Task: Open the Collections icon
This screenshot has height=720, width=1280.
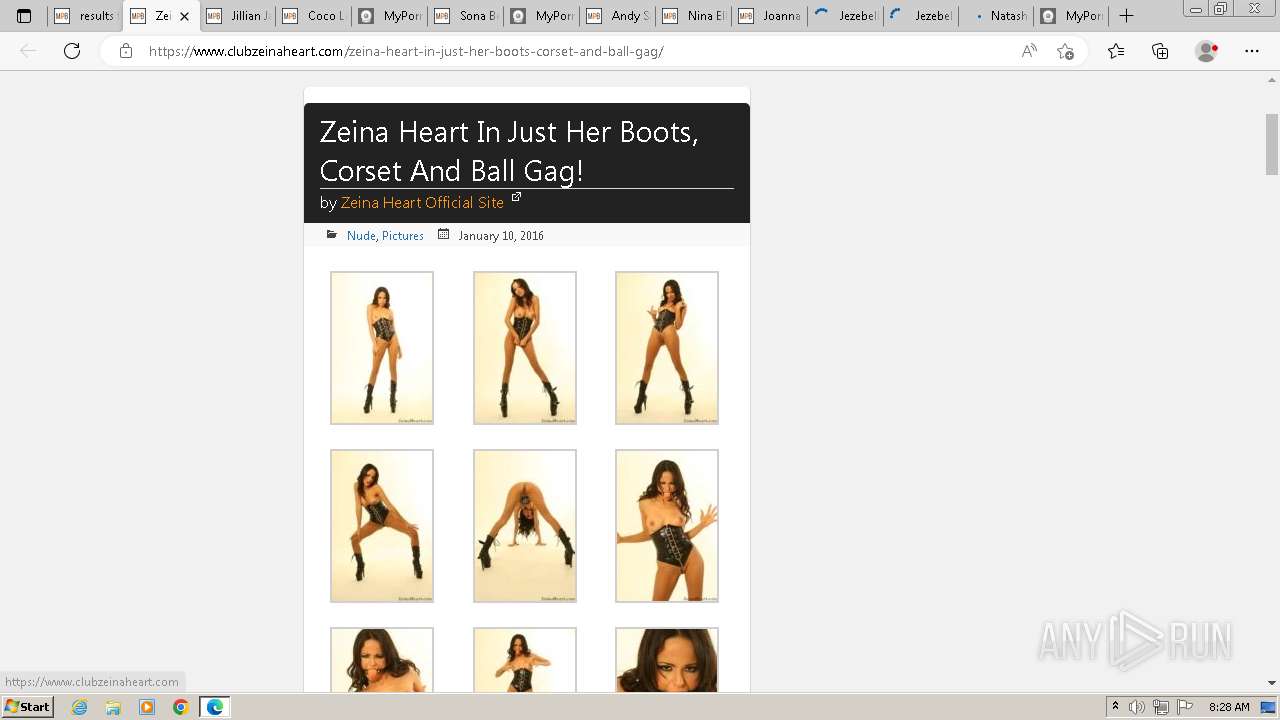Action: [1160, 51]
